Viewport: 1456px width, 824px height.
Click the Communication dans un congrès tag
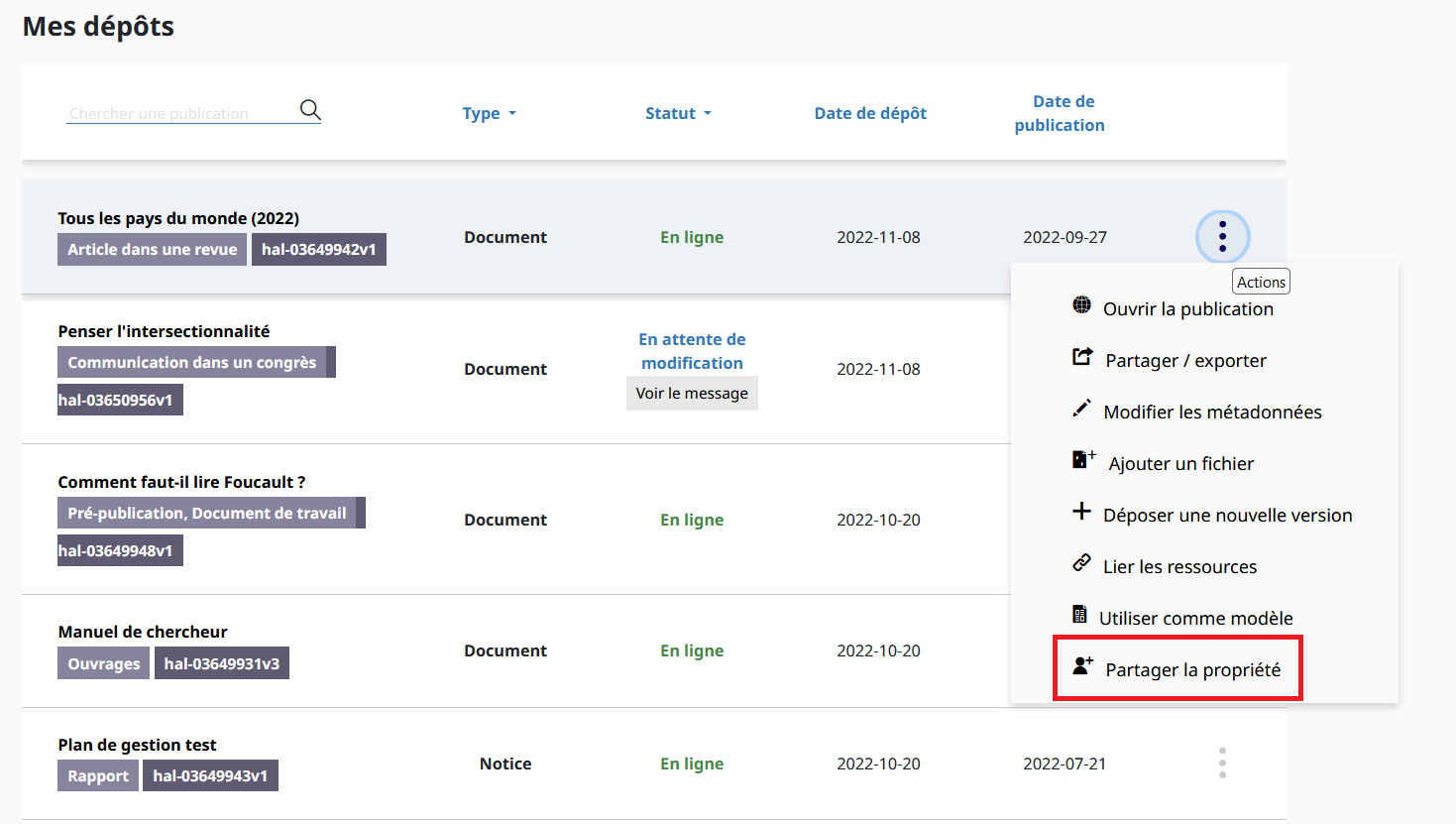pos(192,362)
